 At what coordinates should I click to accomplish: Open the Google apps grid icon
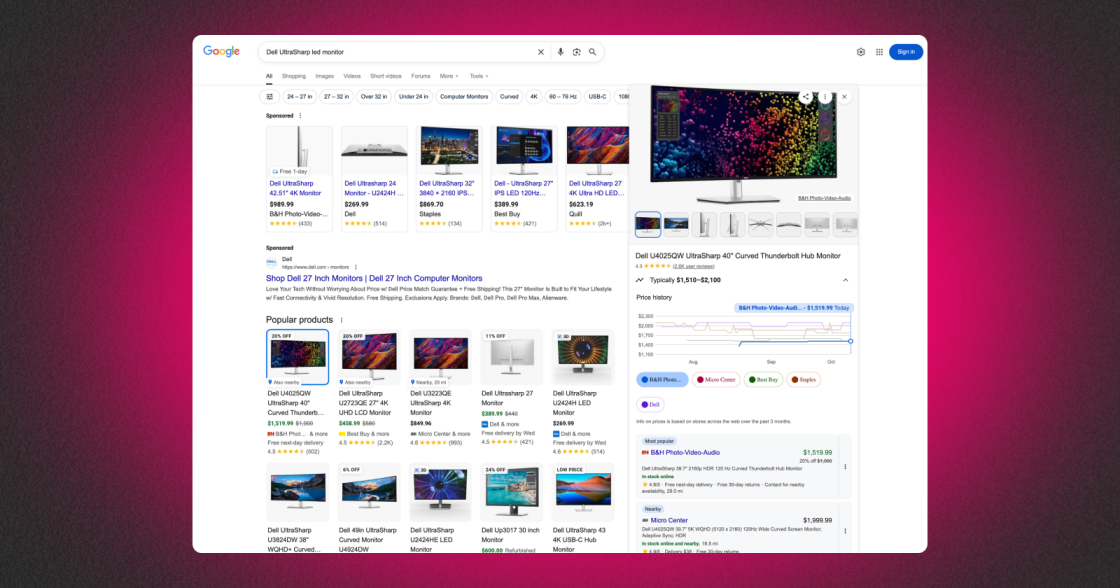[878, 51]
